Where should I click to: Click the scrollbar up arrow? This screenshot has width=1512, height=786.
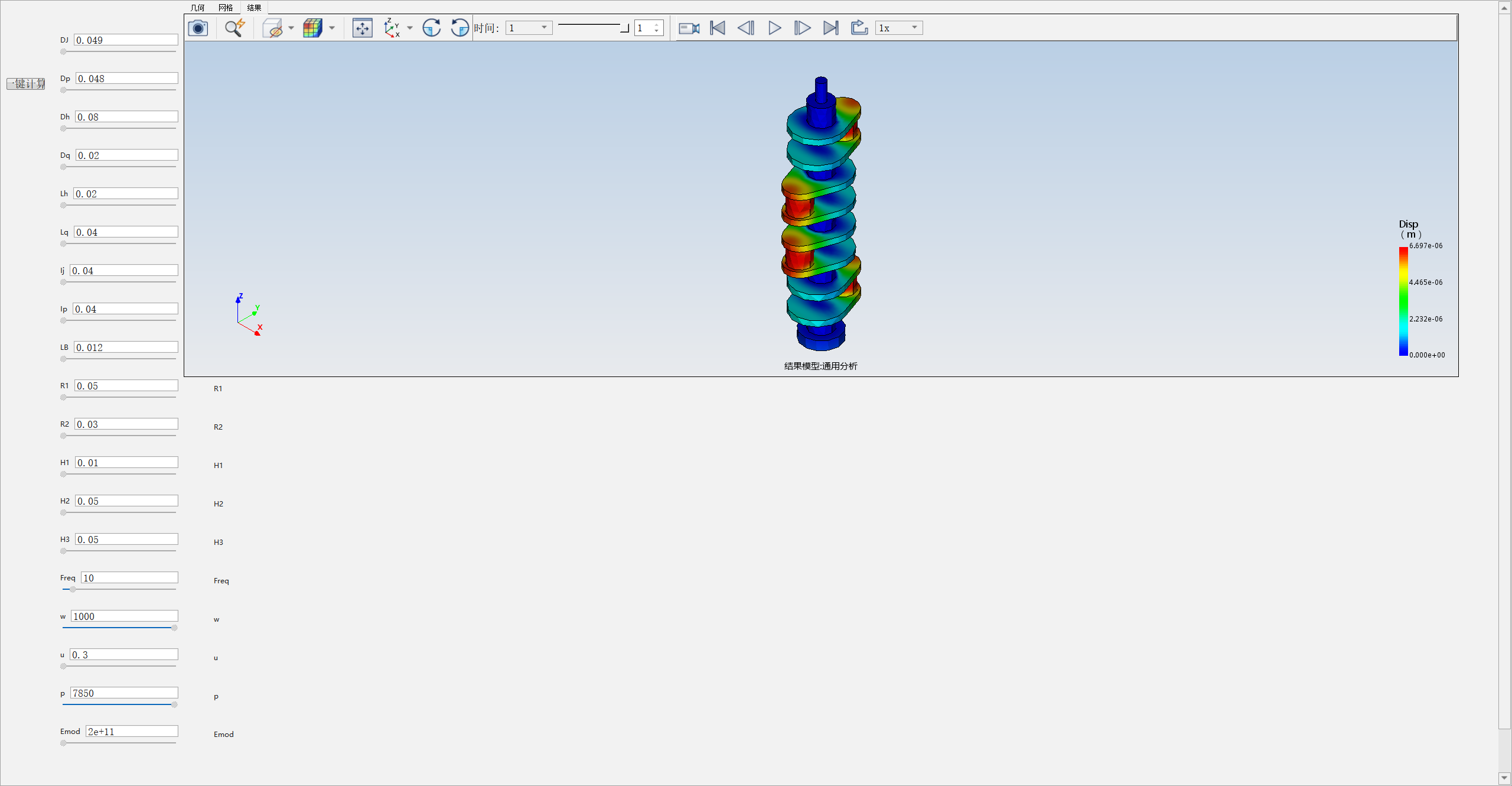[x=1504, y=8]
